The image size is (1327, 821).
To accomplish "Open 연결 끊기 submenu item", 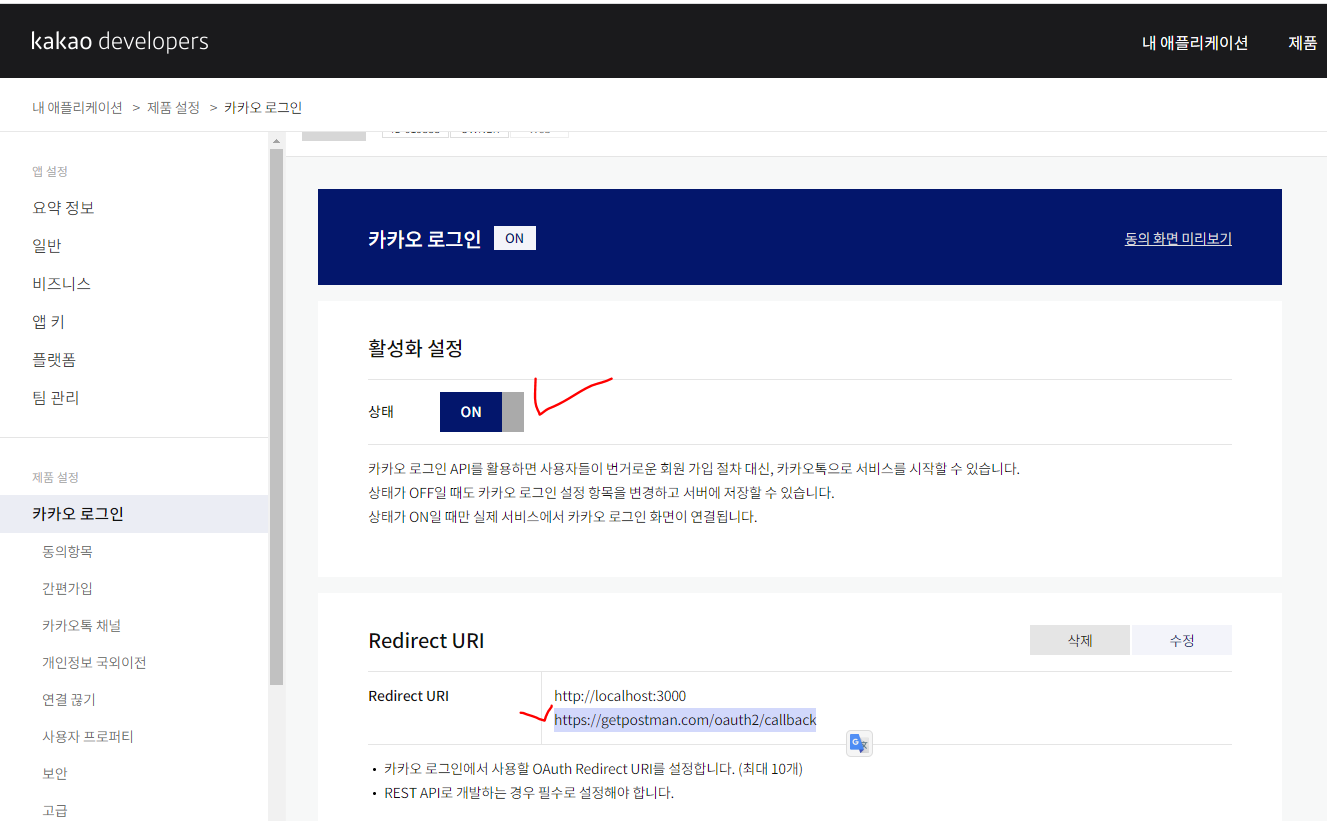I will [x=69, y=700].
